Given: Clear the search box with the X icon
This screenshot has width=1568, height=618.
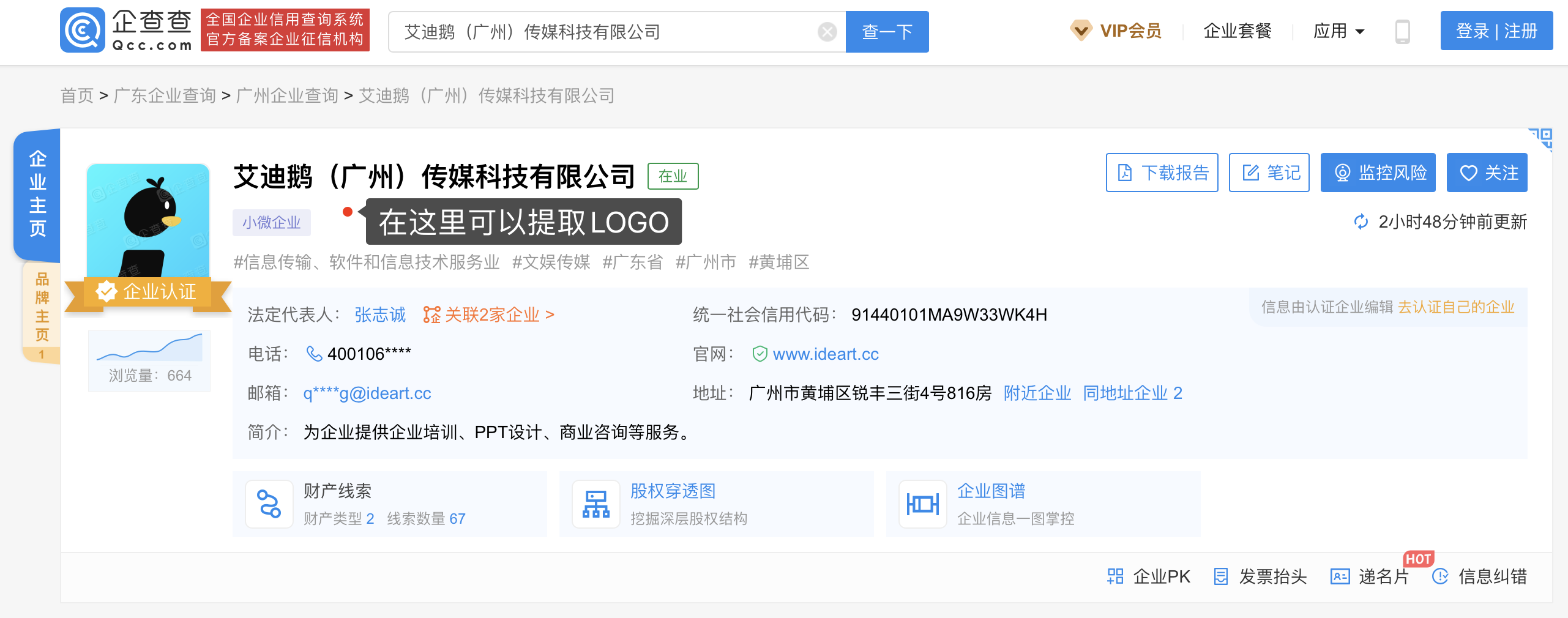Looking at the screenshot, I should tap(827, 32).
